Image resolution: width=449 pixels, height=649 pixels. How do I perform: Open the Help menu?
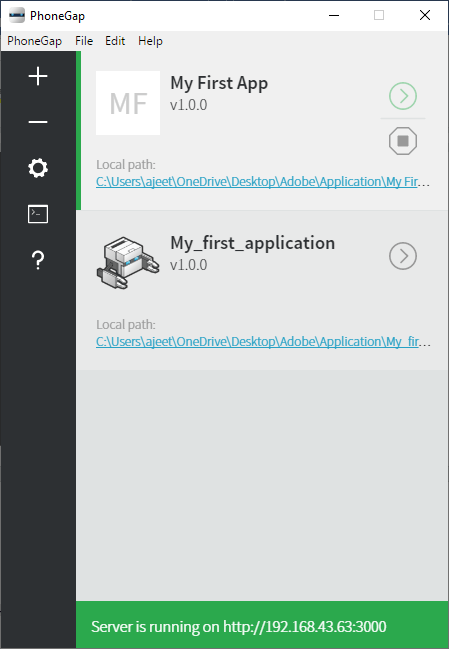[x=150, y=41]
